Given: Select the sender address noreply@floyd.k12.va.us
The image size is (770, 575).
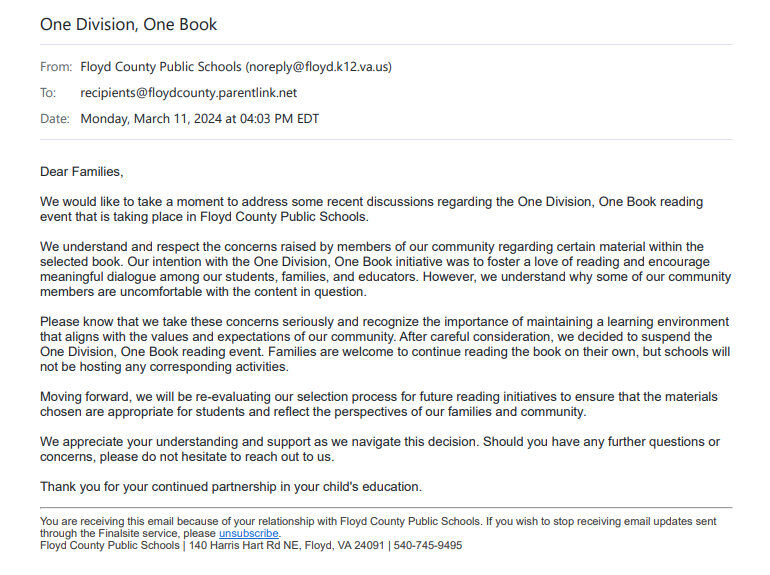Looking at the screenshot, I should [x=319, y=67].
